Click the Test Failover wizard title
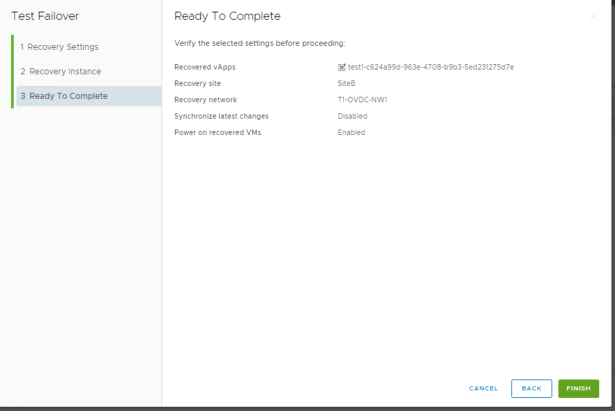 point(45,16)
